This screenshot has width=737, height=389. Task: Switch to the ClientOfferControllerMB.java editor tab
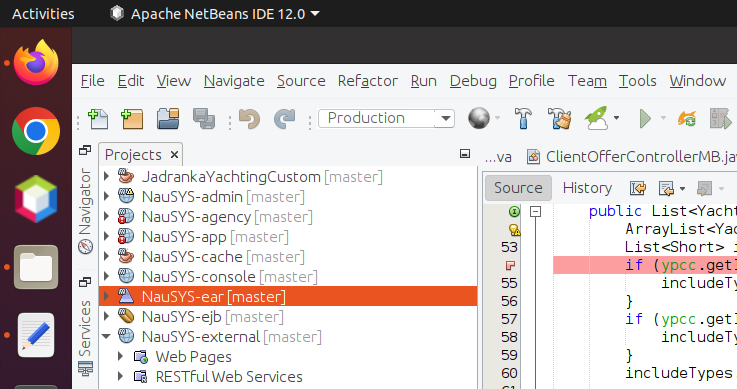631,156
